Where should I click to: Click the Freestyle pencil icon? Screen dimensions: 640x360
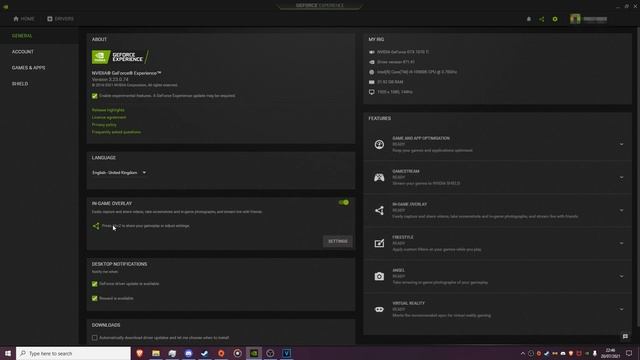[x=379, y=243]
